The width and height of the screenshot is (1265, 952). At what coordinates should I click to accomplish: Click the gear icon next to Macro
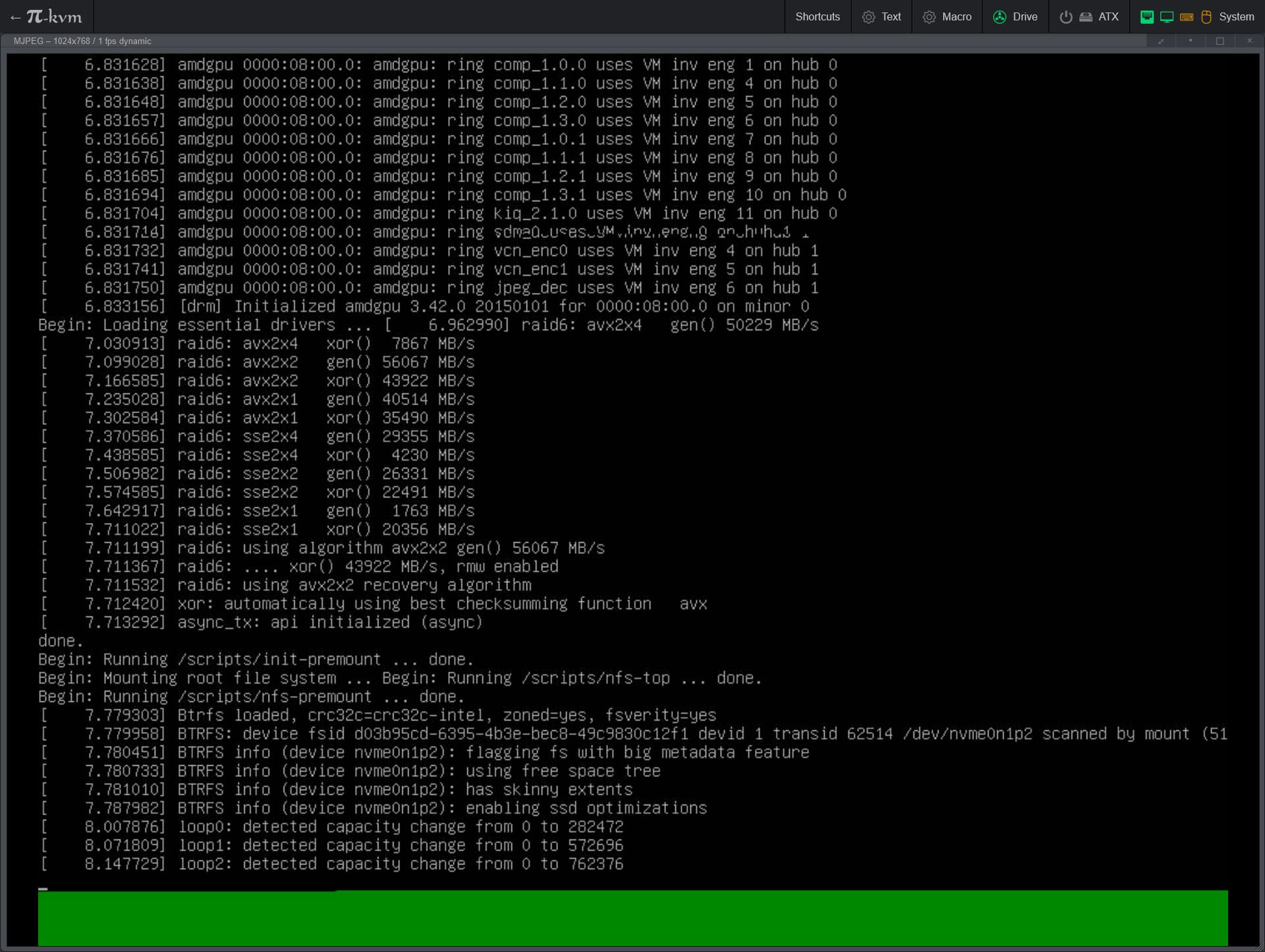(x=929, y=17)
